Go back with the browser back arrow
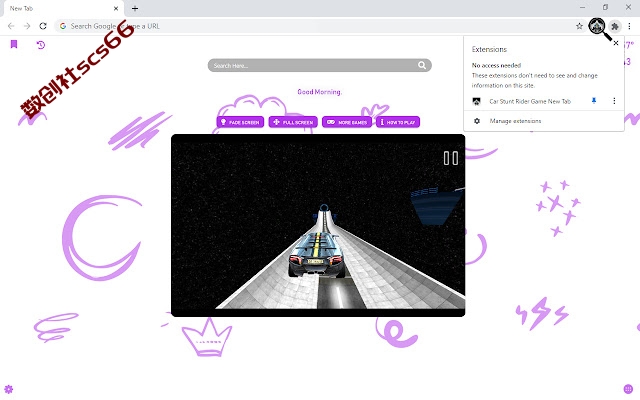Screen dimensions: 640x400 coord(11,26)
